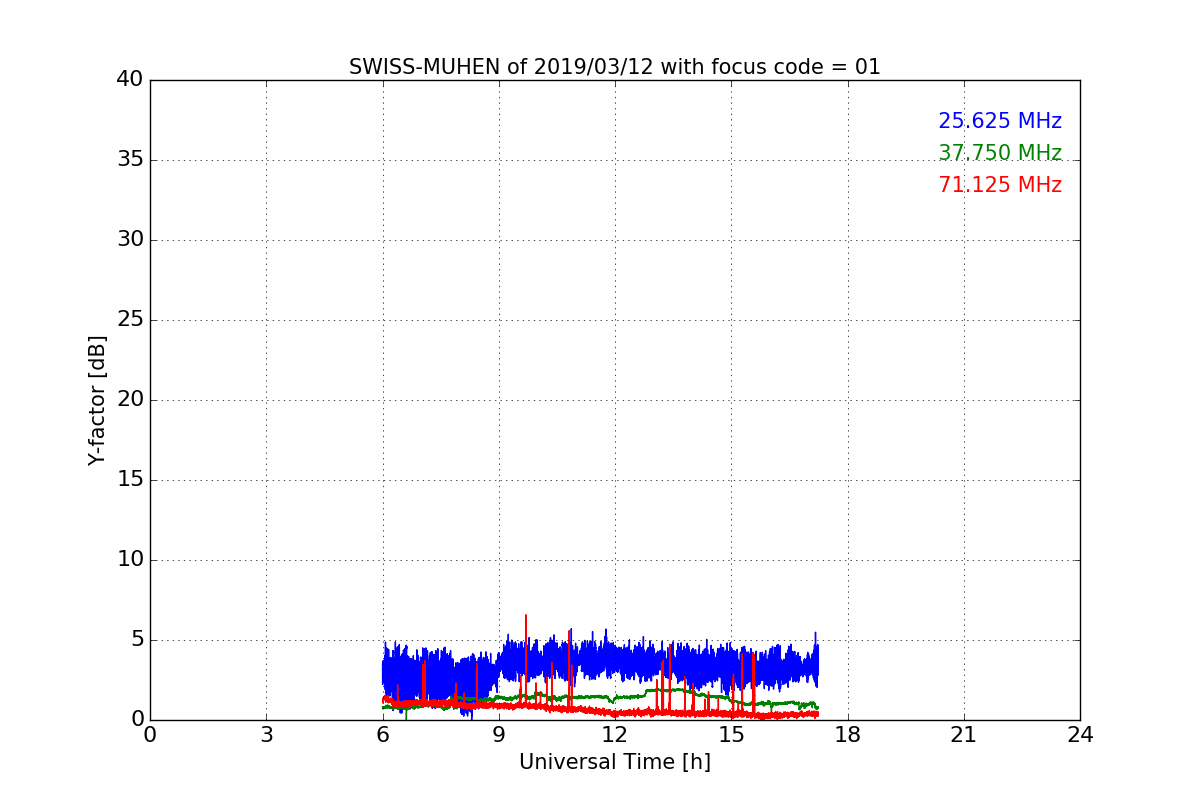The width and height of the screenshot is (1200, 800).
Task: Click the Universal Time [h] axis label
Action: tap(614, 762)
